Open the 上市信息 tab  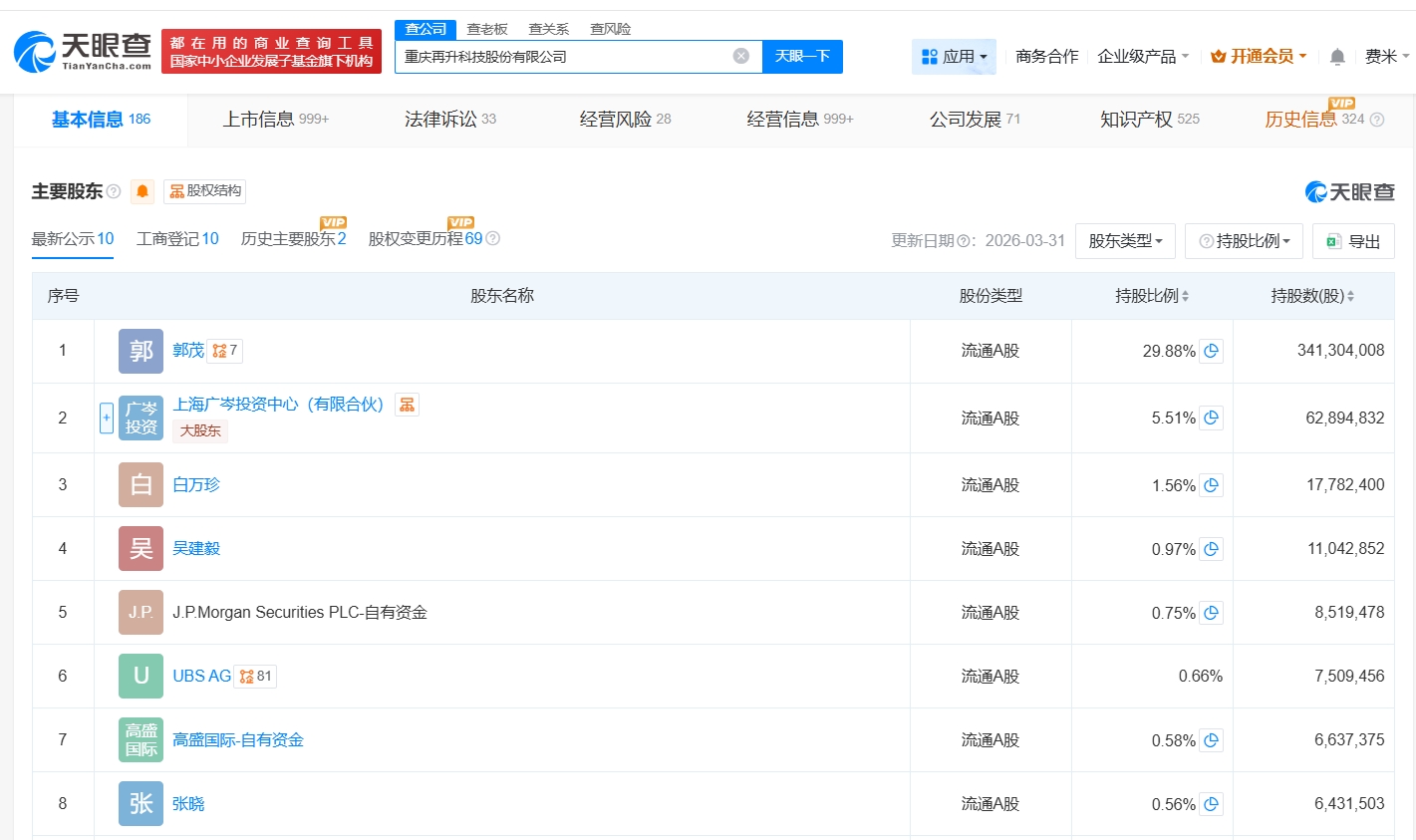(276, 120)
